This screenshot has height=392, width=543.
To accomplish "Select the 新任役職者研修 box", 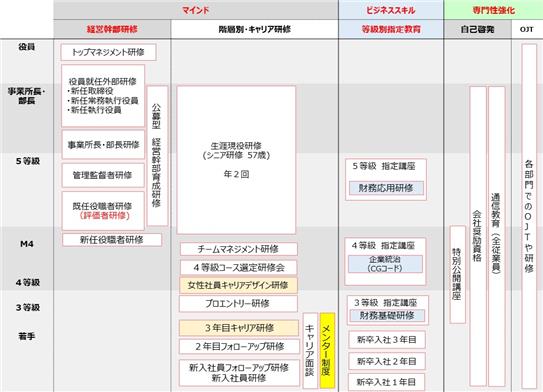I will click(112, 240).
